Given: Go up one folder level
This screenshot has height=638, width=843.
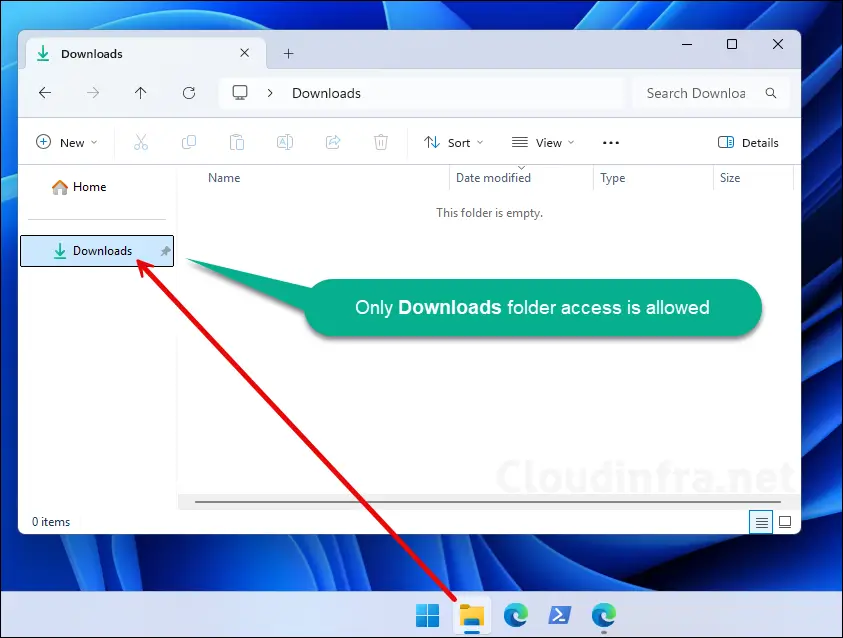Looking at the screenshot, I should pyautogui.click(x=141, y=93).
